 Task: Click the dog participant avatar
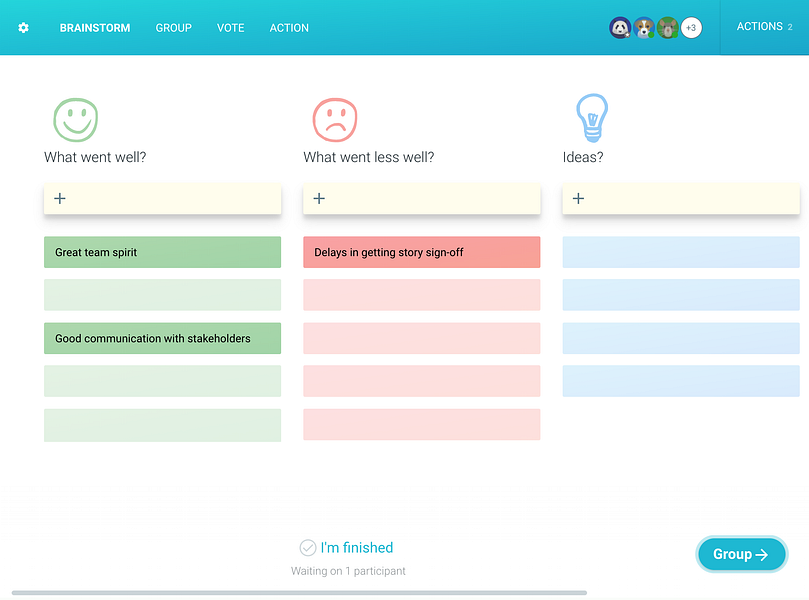643,28
